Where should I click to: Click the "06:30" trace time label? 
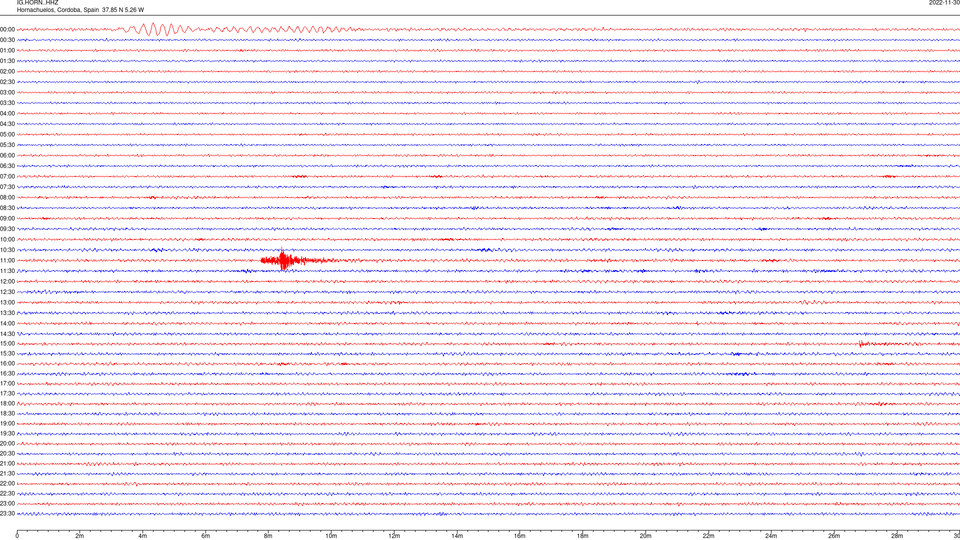tap(7, 166)
